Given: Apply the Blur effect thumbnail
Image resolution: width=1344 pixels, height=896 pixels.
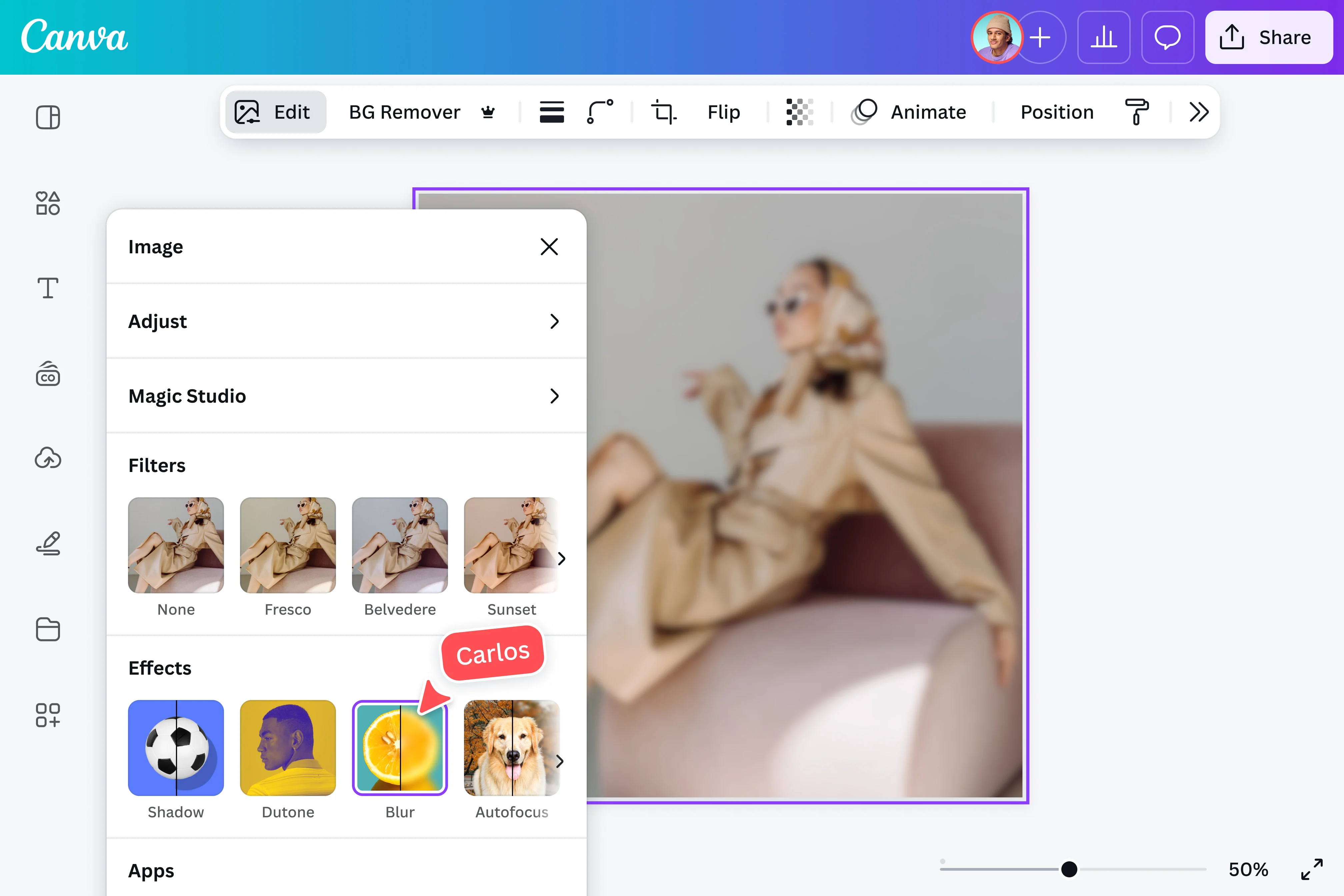Looking at the screenshot, I should tap(399, 747).
